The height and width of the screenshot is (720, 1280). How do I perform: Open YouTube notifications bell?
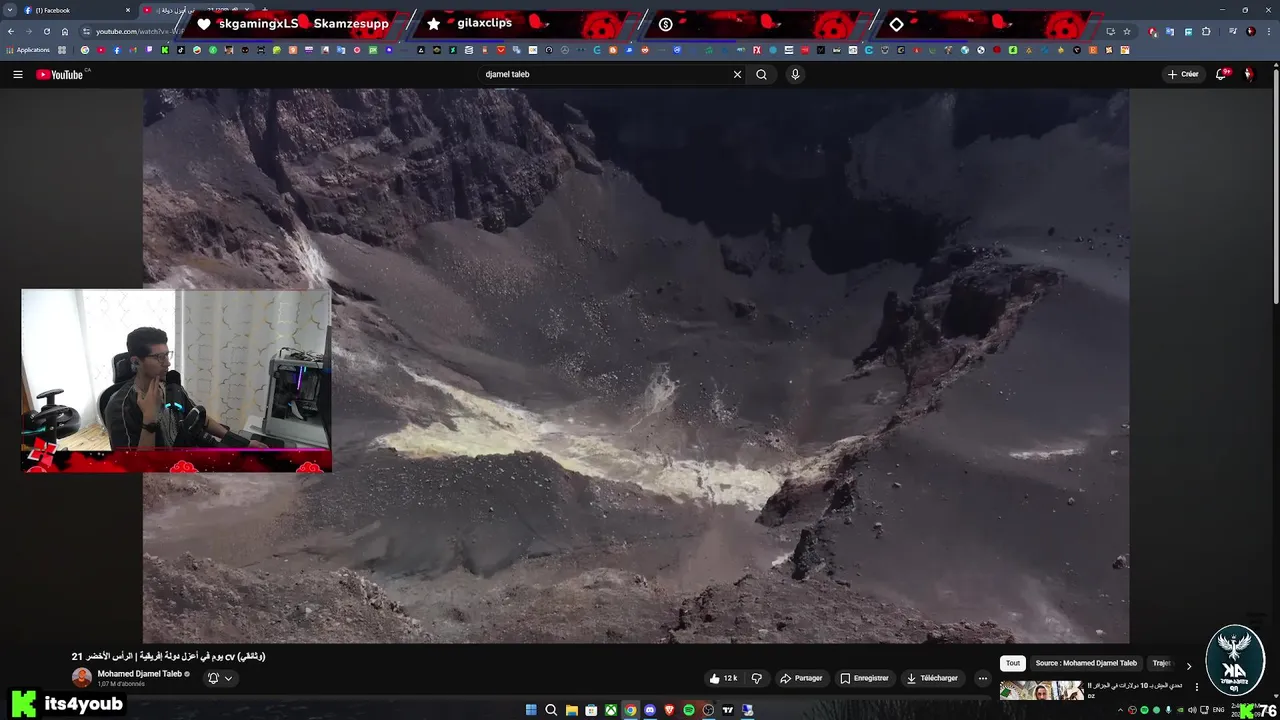click(x=1221, y=74)
